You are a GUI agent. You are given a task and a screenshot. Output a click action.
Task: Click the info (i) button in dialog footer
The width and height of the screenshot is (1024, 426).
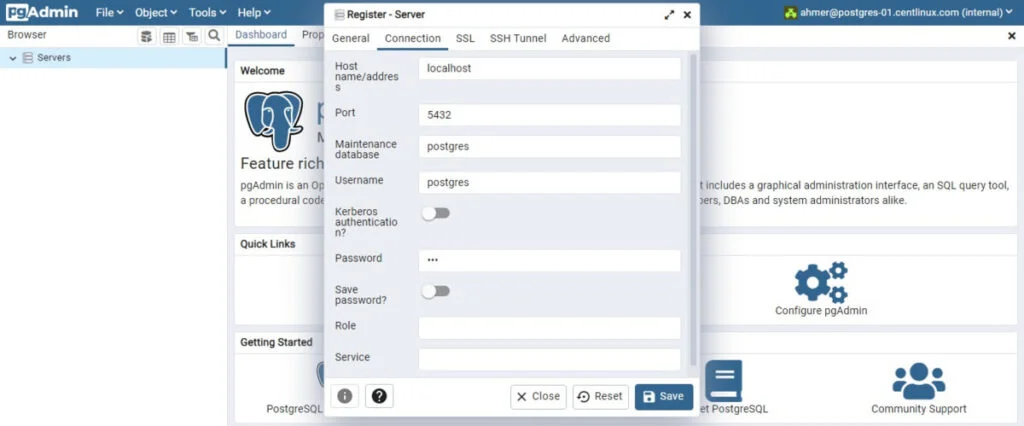(345, 396)
